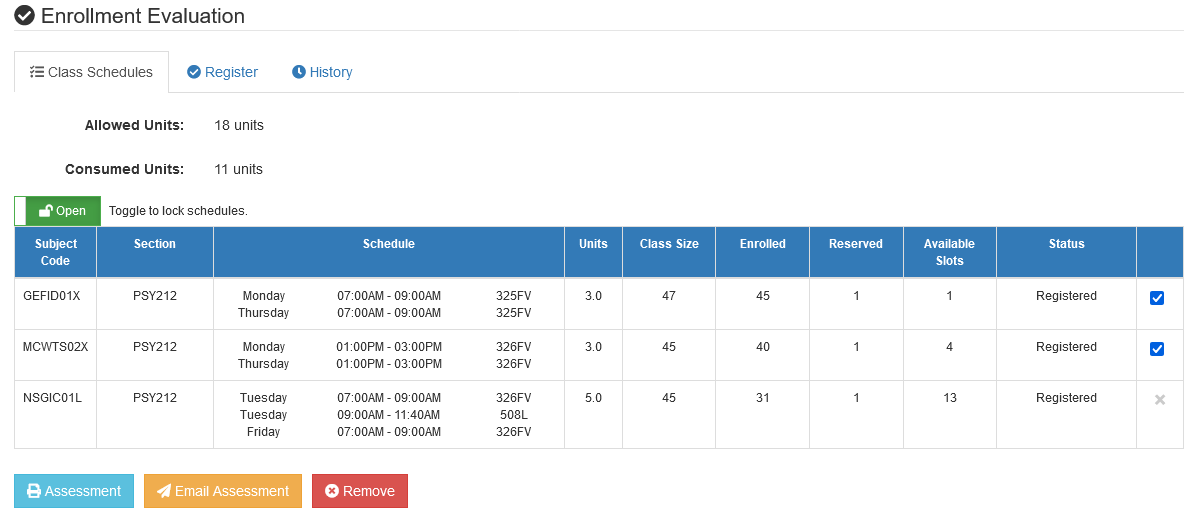Click room 508L in the schedule
1195x514 pixels.
(x=513, y=415)
